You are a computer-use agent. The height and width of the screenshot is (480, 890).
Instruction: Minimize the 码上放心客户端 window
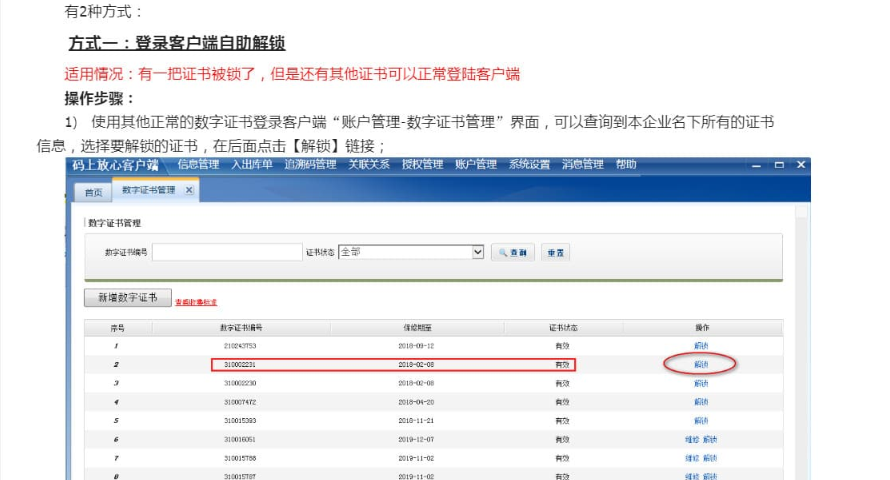756,165
